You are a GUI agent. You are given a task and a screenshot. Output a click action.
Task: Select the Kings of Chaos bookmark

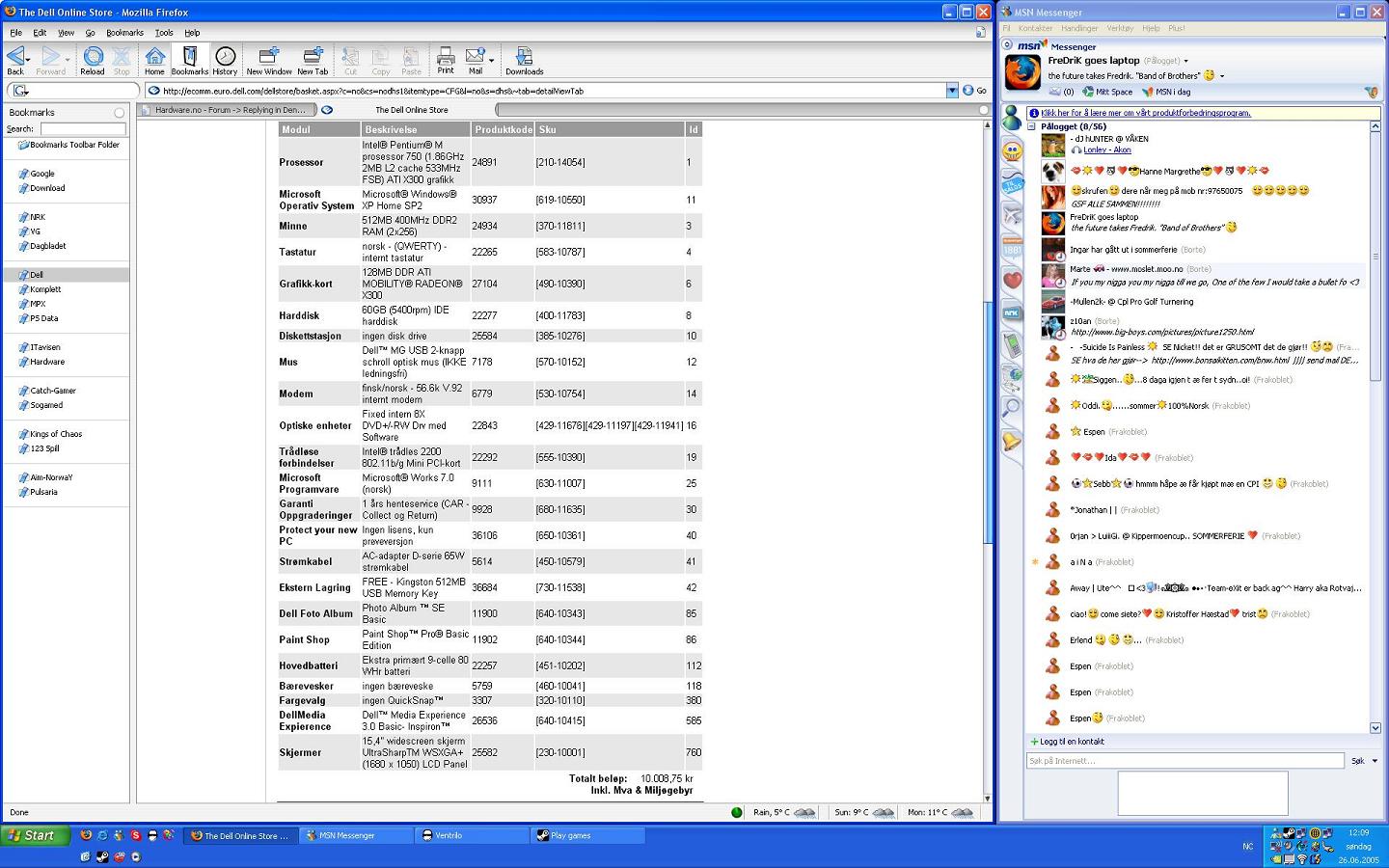pyautogui.click(x=56, y=434)
